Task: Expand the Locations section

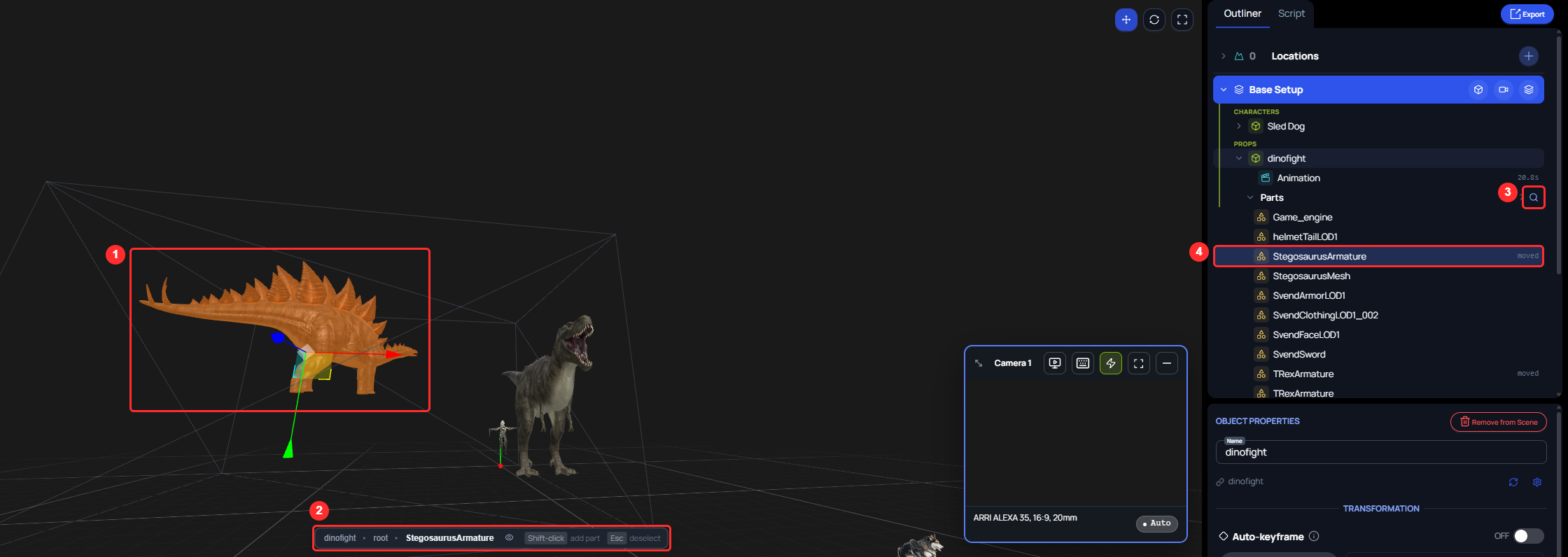Action: (1223, 56)
